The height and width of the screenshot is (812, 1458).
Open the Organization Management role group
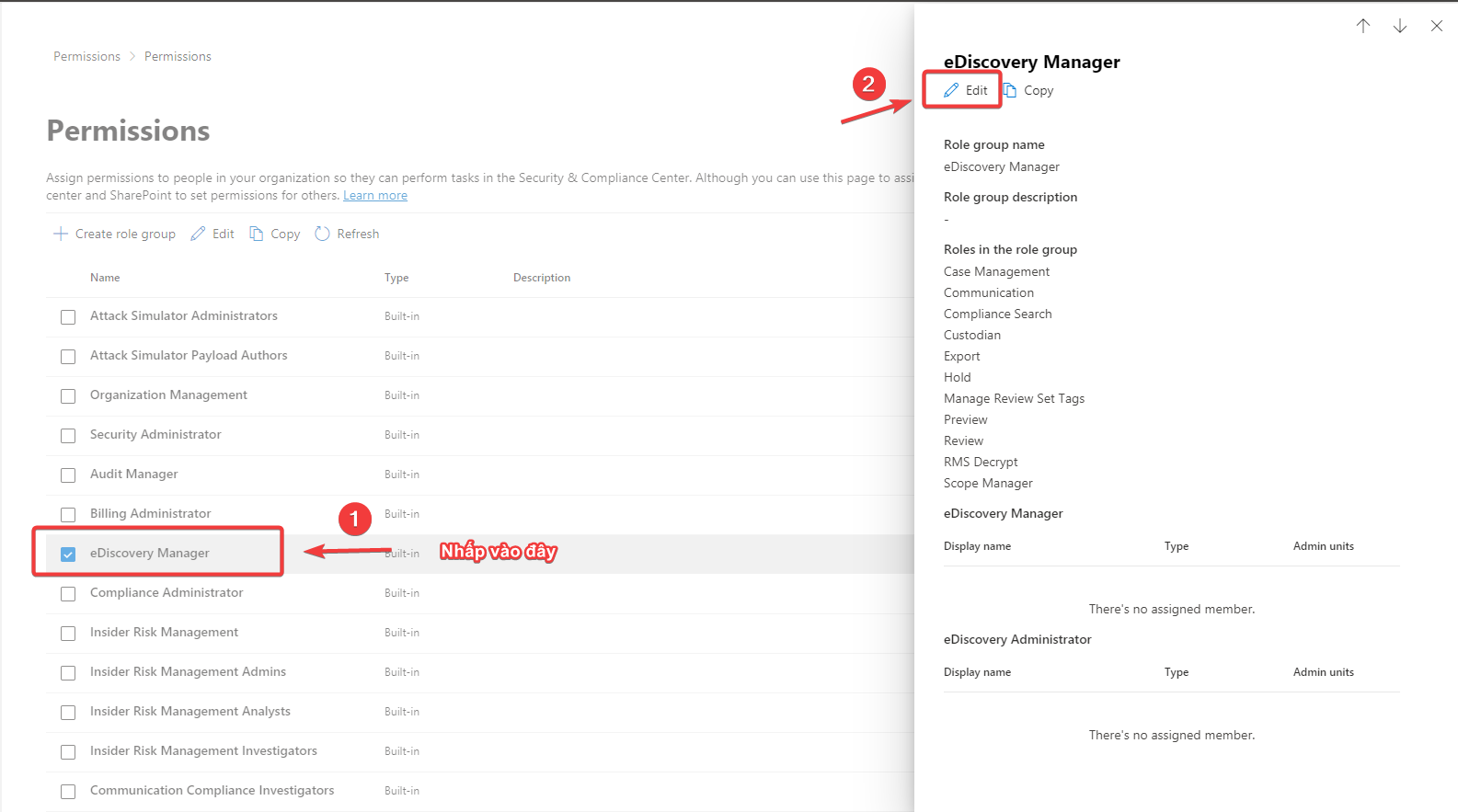click(x=168, y=395)
